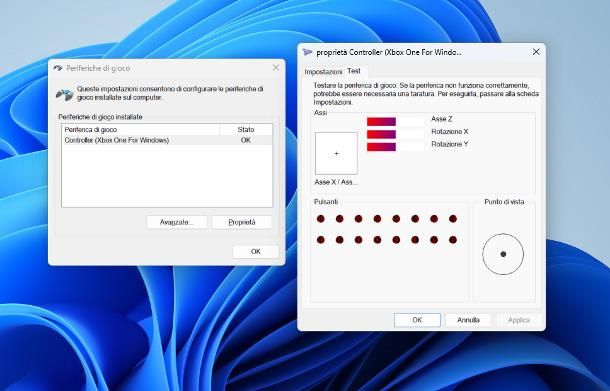
Task: Click the Rotazione X progress bar
Action: click(396, 134)
